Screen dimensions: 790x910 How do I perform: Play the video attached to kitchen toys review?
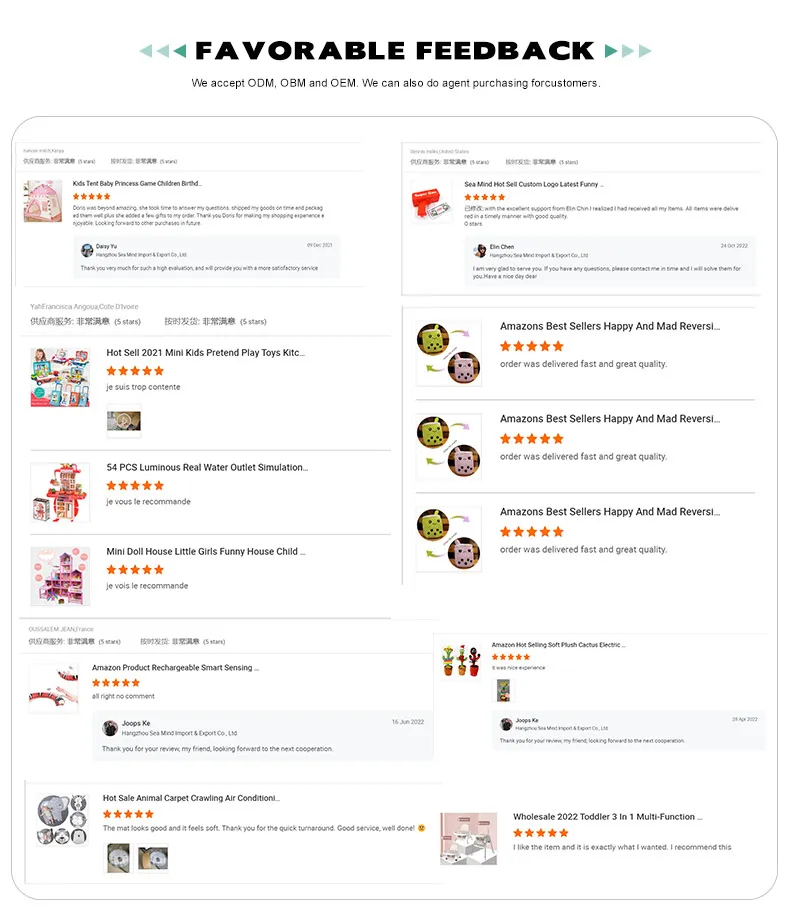point(124,421)
